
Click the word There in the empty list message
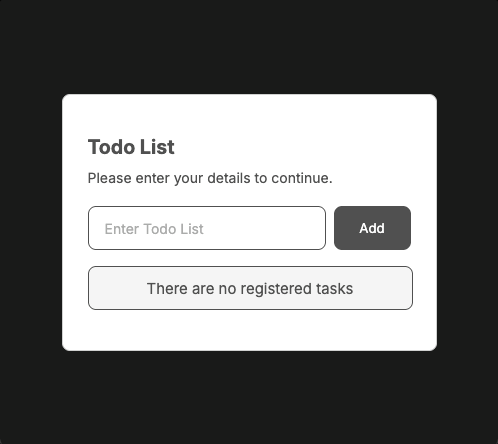pos(167,289)
